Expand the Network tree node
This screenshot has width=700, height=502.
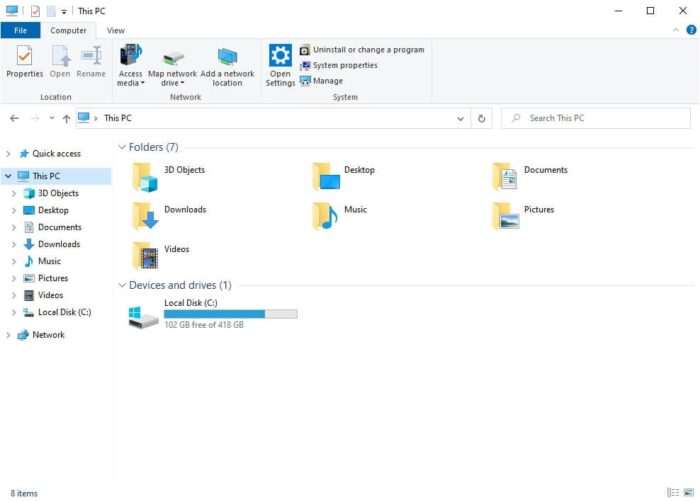(x=8, y=335)
